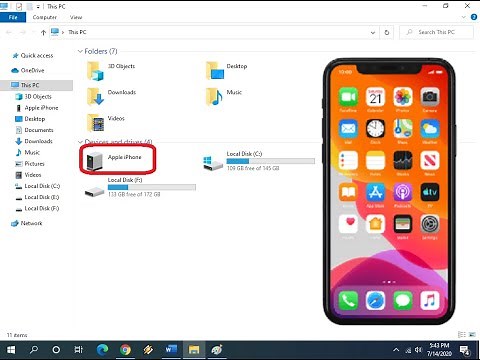Open Cortana circle on the taskbar

coord(56,350)
